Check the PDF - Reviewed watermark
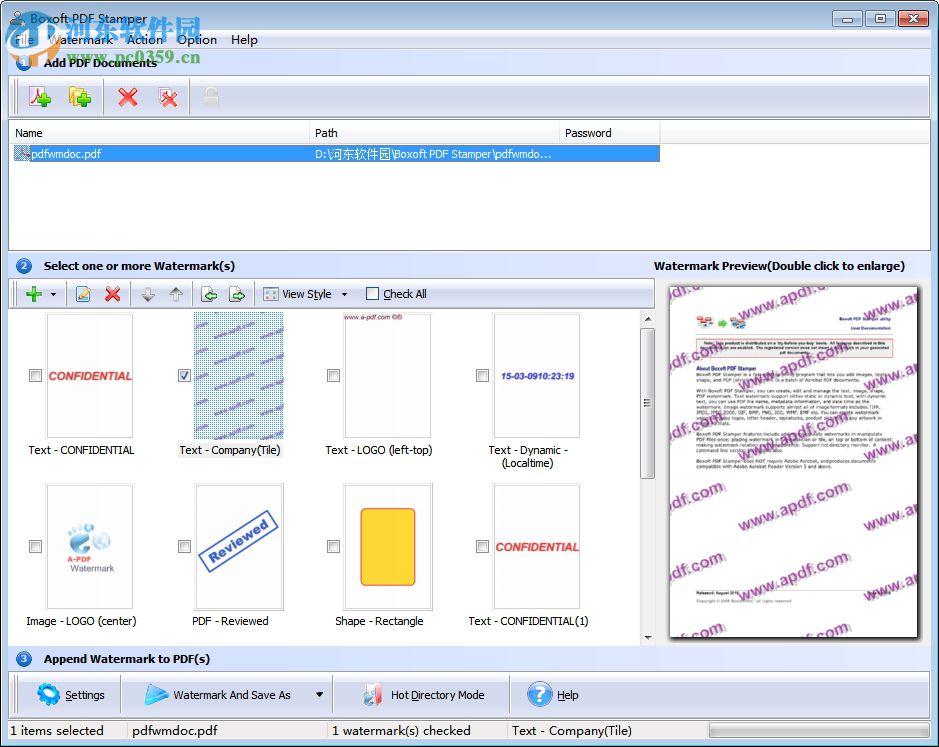Viewport: 939px width, 747px height. (184, 546)
